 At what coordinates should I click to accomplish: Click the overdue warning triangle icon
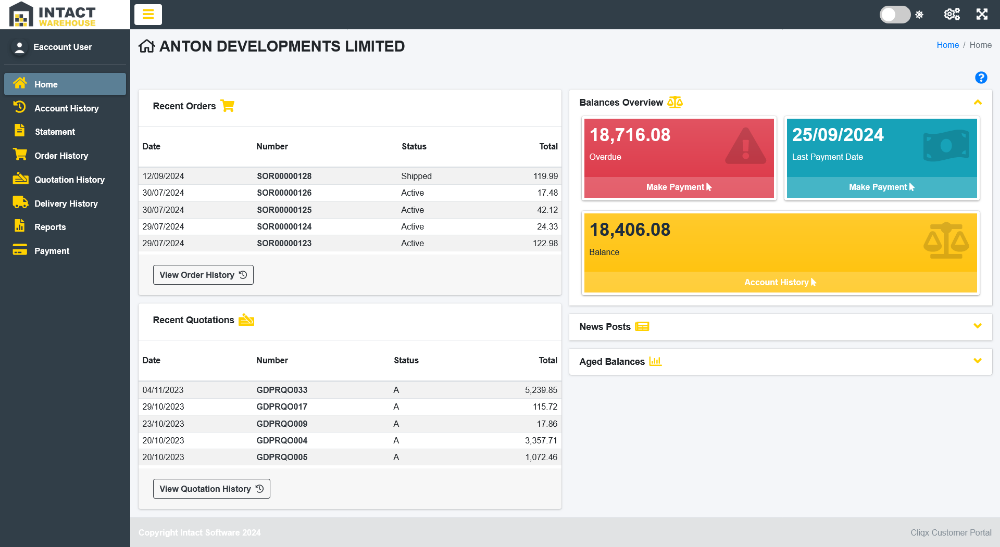tap(746, 145)
